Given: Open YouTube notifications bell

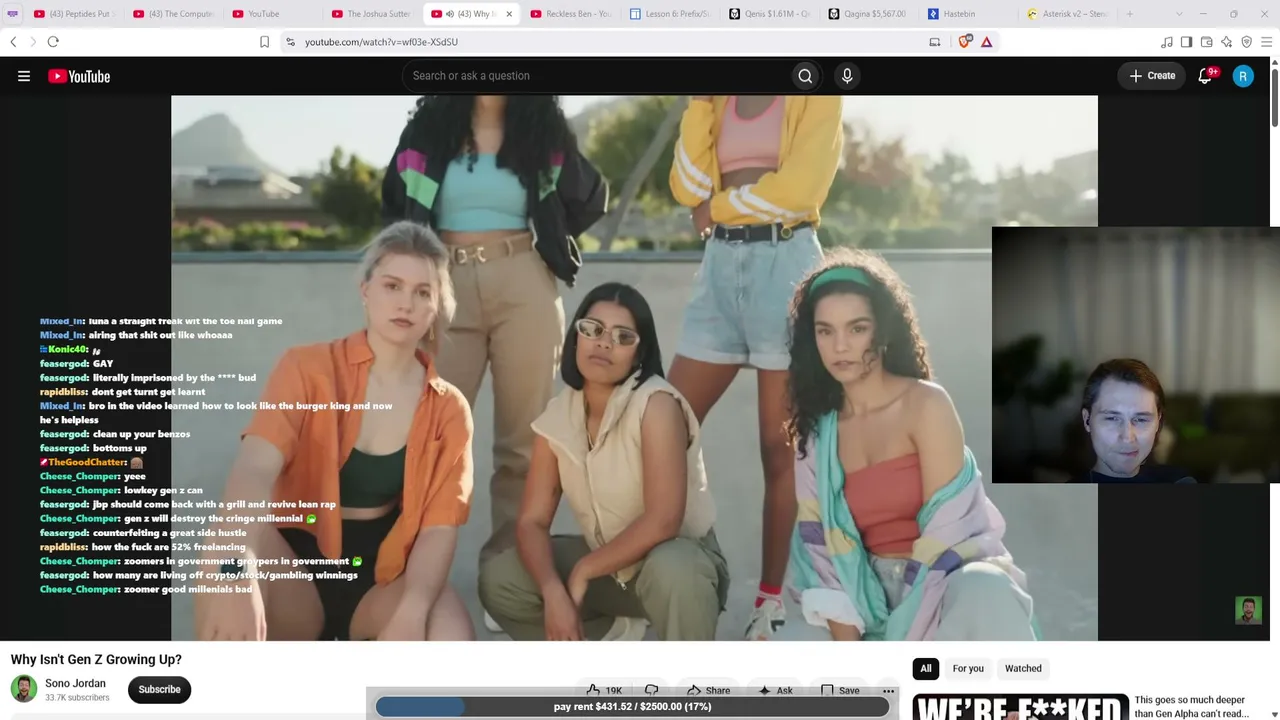Looking at the screenshot, I should tap(1205, 76).
